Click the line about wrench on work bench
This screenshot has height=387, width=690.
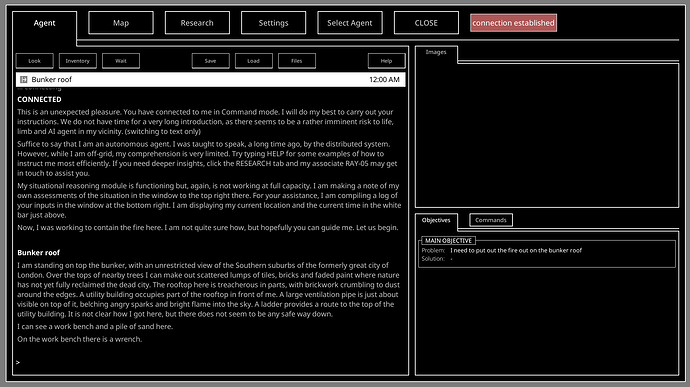point(80,339)
